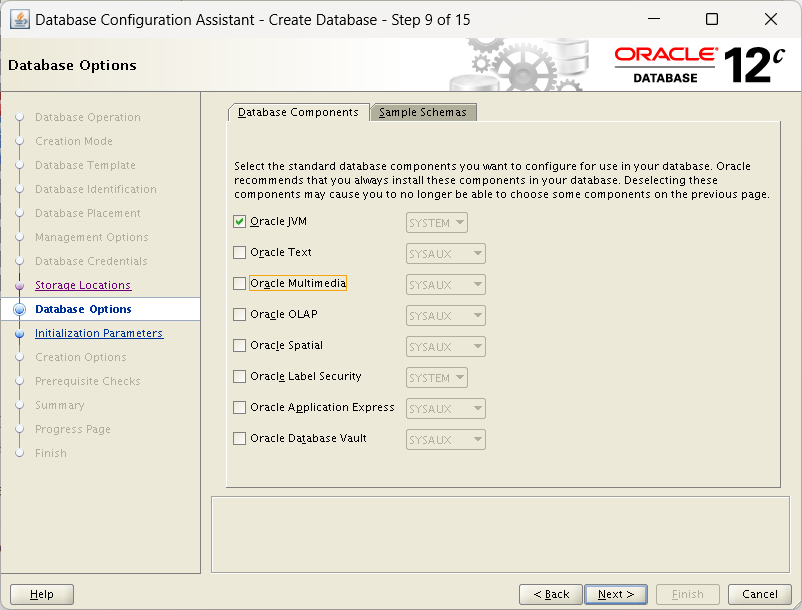Click the Database Options step bullet icon
This screenshot has width=802, height=610.
pos(20,309)
